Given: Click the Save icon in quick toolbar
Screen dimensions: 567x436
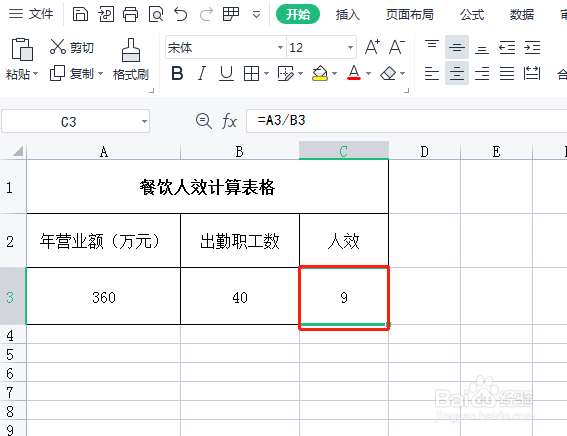Looking at the screenshot, I should (x=80, y=14).
